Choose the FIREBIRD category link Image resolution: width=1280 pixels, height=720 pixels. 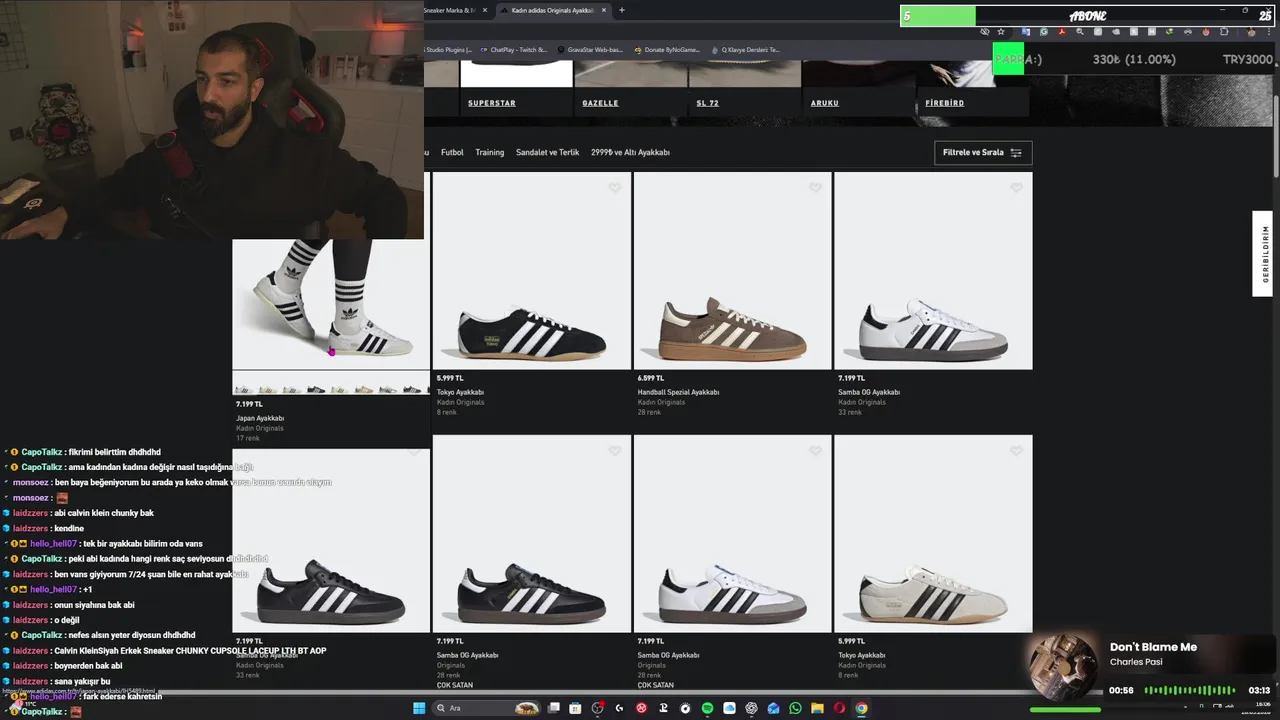pyautogui.click(x=944, y=103)
